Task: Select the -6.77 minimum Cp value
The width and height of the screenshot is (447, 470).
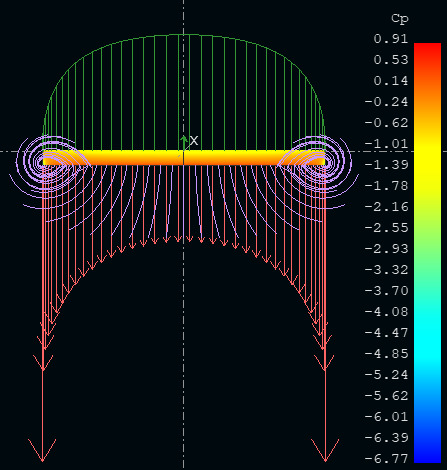Action: 386,458
